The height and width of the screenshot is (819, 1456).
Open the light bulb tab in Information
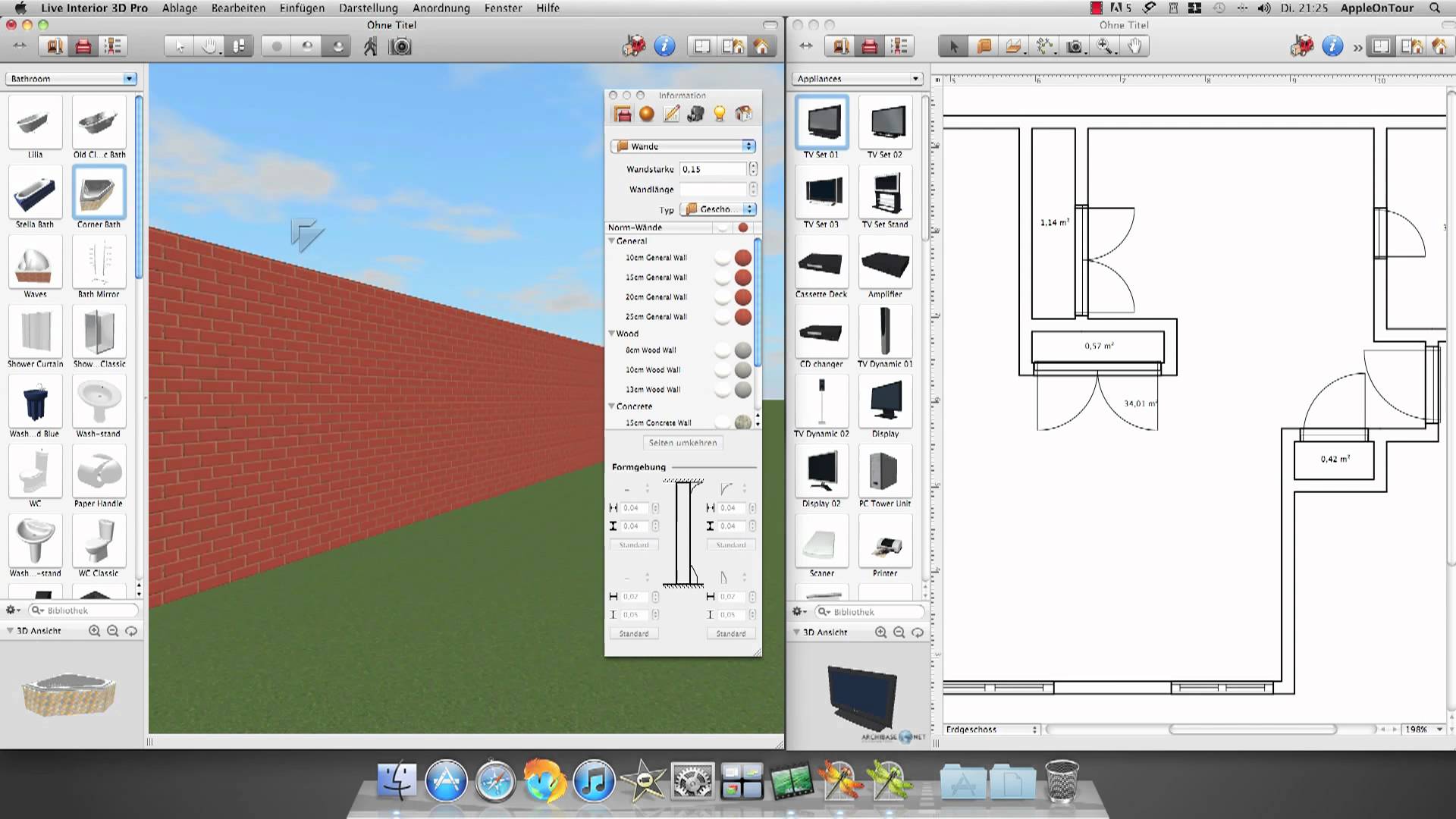(719, 114)
